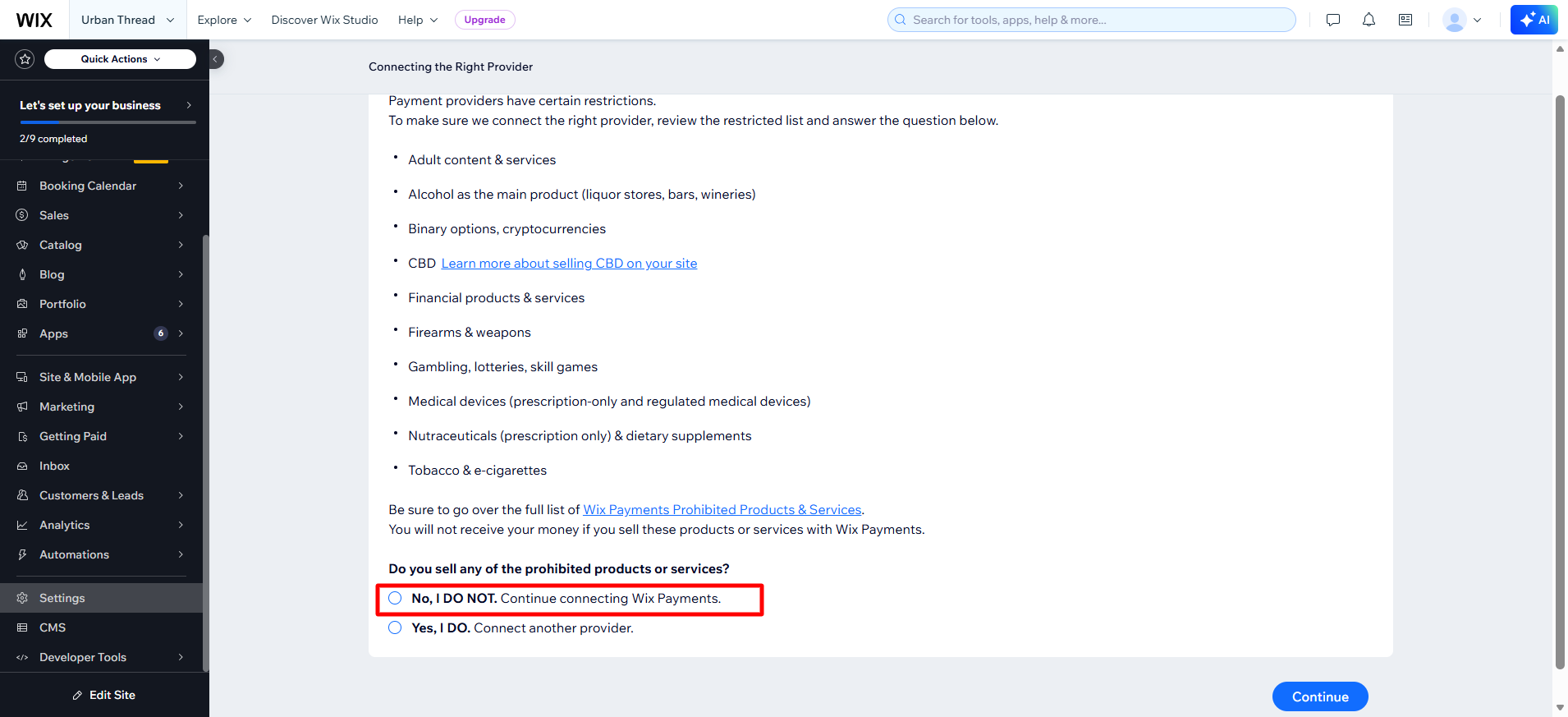Launch the AI assistant button
The height and width of the screenshot is (717, 1568).
click(x=1534, y=20)
